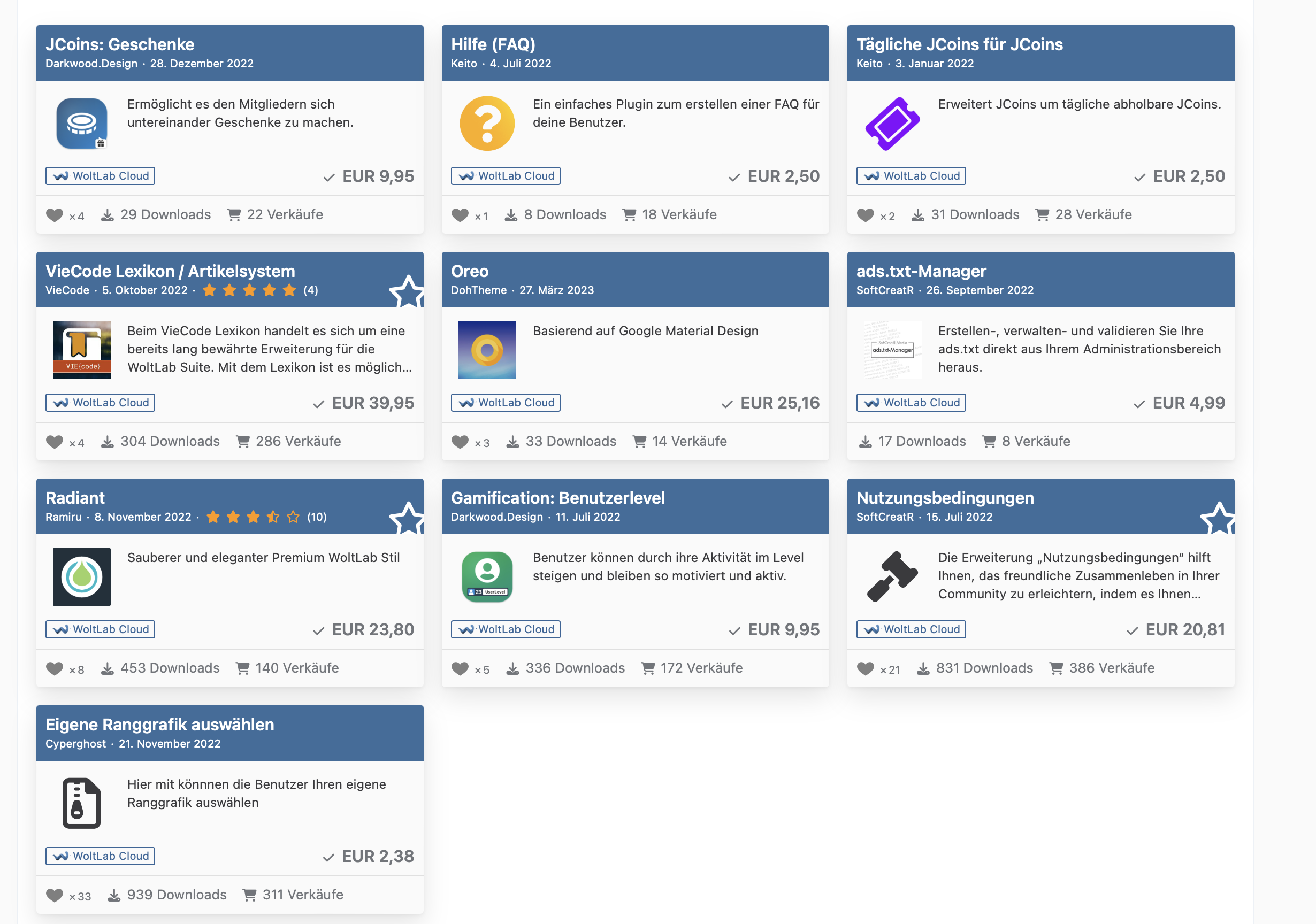Open the Hilfe (FAQ) title link

(x=493, y=44)
